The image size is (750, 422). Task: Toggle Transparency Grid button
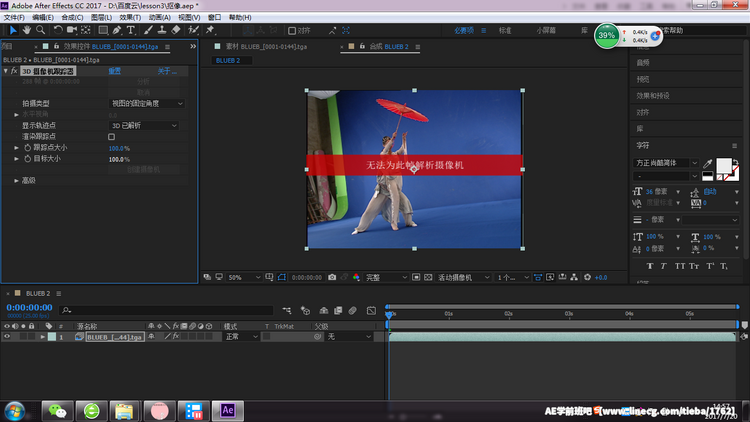(x=428, y=278)
